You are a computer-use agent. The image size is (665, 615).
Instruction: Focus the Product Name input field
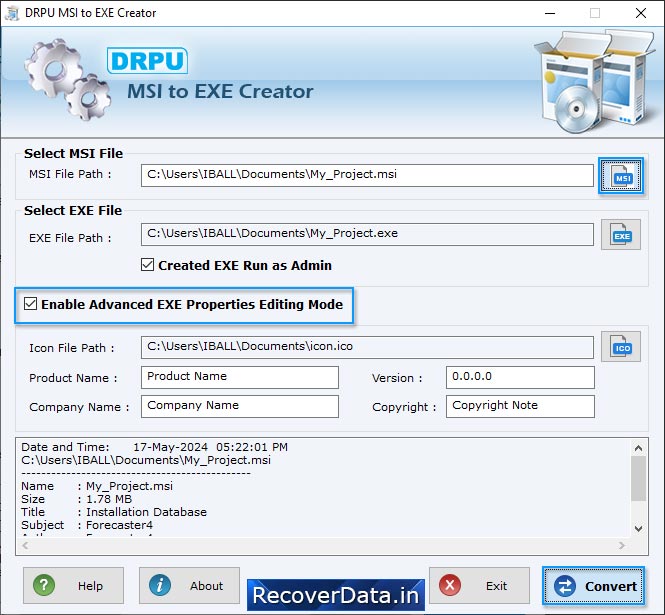coord(240,377)
